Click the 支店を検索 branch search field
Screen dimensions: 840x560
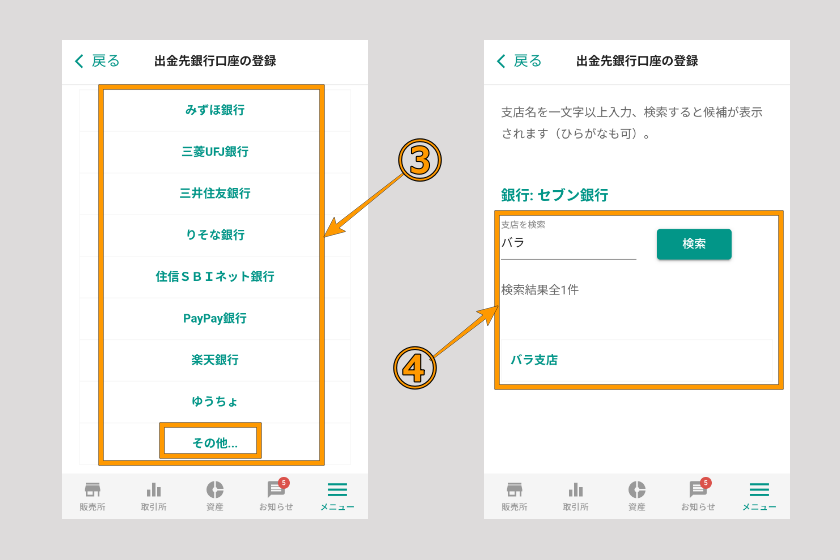point(568,243)
